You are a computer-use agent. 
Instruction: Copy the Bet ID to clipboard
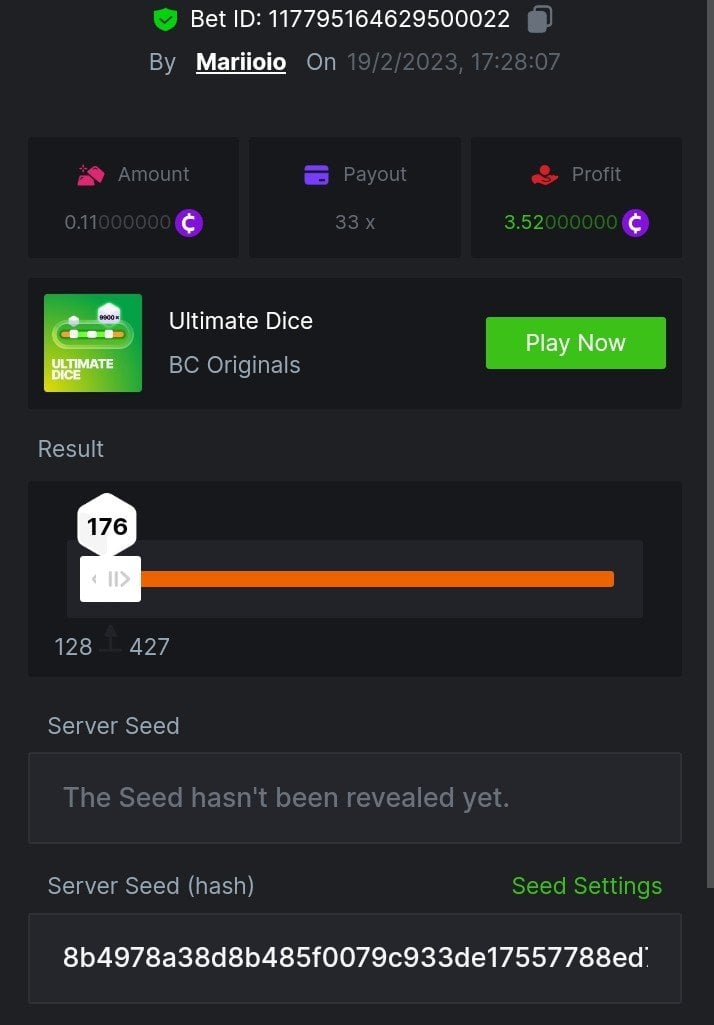click(x=539, y=19)
